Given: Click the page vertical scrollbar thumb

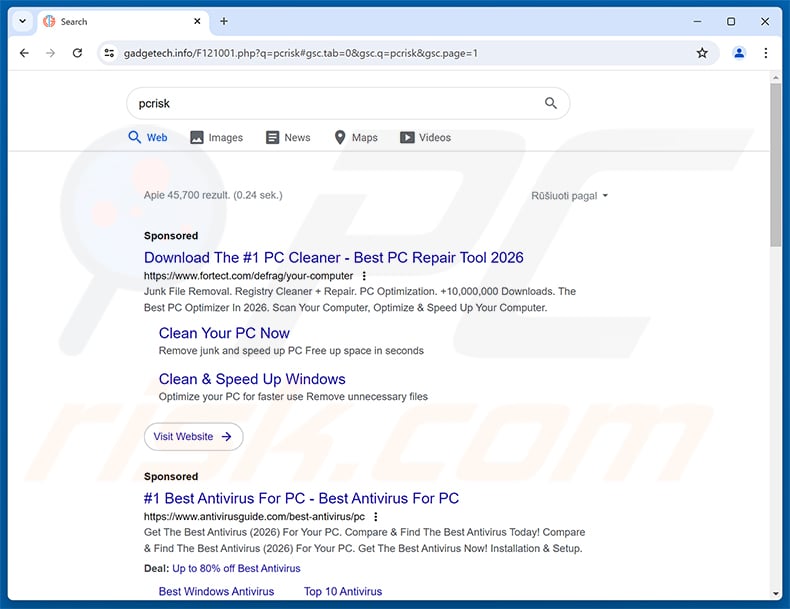Looking at the screenshot, I should [x=775, y=165].
